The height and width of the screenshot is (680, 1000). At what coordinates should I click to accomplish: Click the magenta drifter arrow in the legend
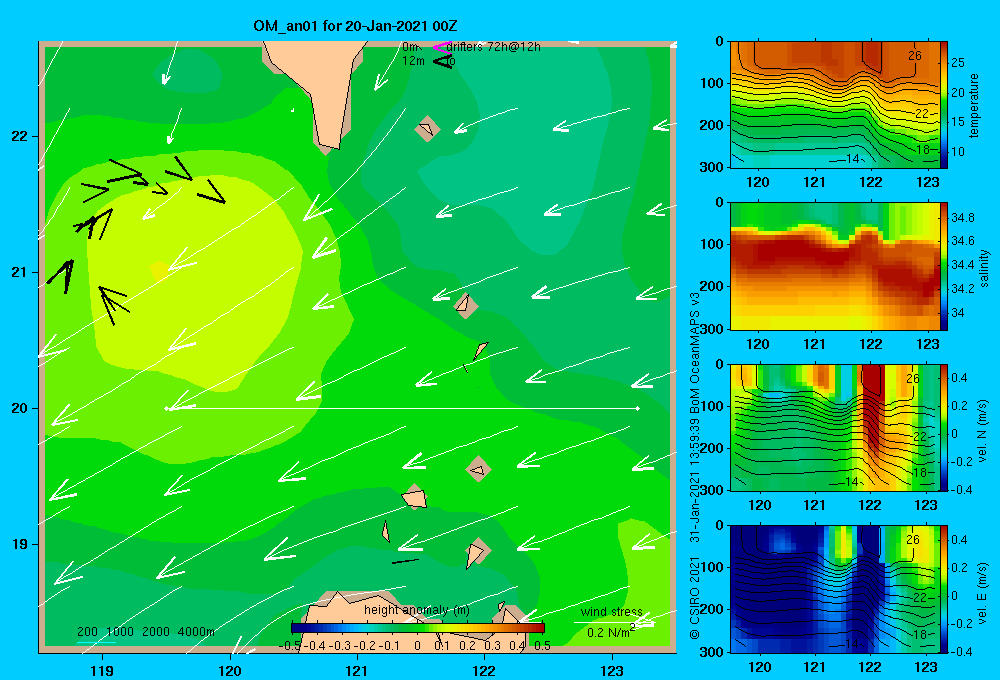pos(440,47)
